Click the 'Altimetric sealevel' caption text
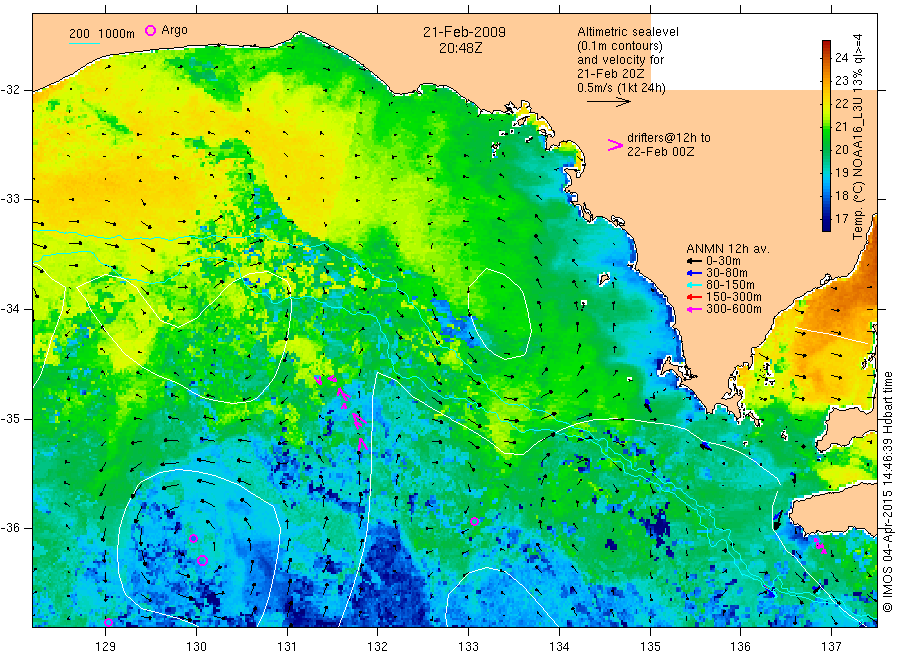 [x=628, y=32]
